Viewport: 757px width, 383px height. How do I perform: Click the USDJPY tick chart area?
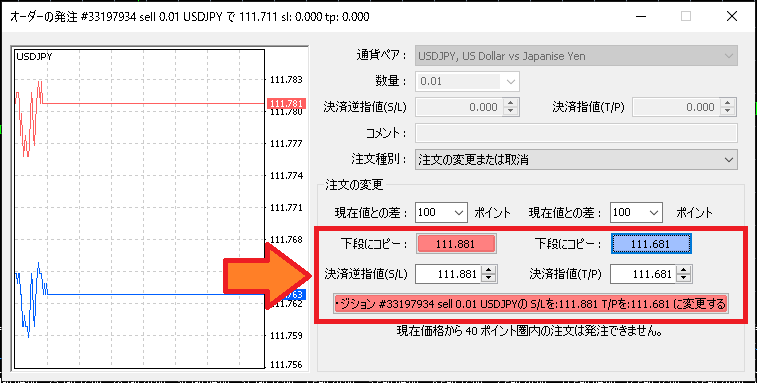point(140,209)
